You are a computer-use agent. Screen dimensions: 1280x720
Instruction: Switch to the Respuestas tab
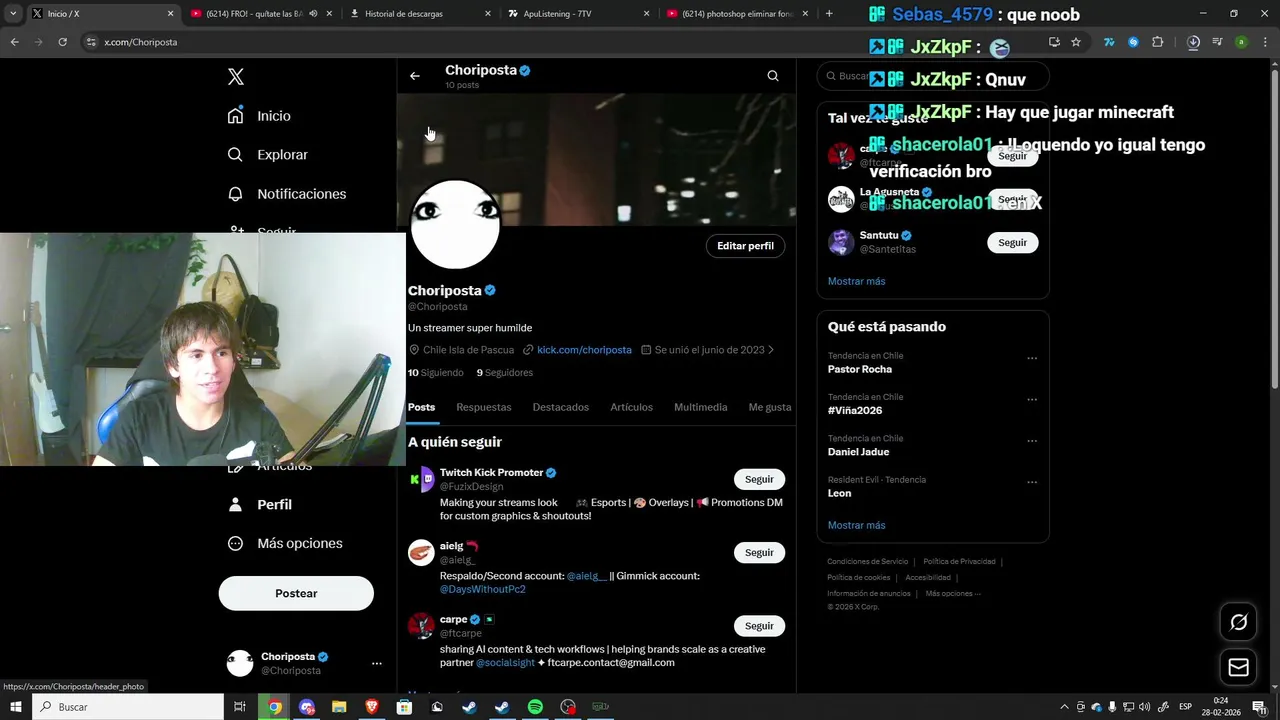[484, 407]
